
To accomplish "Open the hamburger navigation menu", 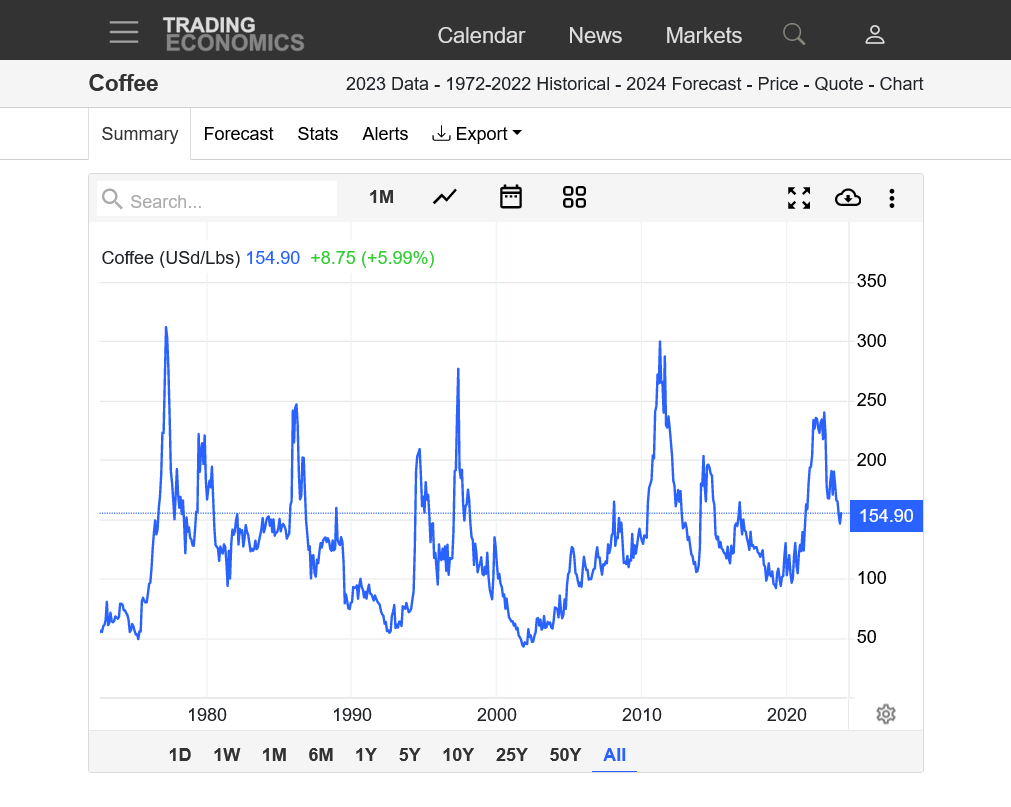I will [124, 33].
